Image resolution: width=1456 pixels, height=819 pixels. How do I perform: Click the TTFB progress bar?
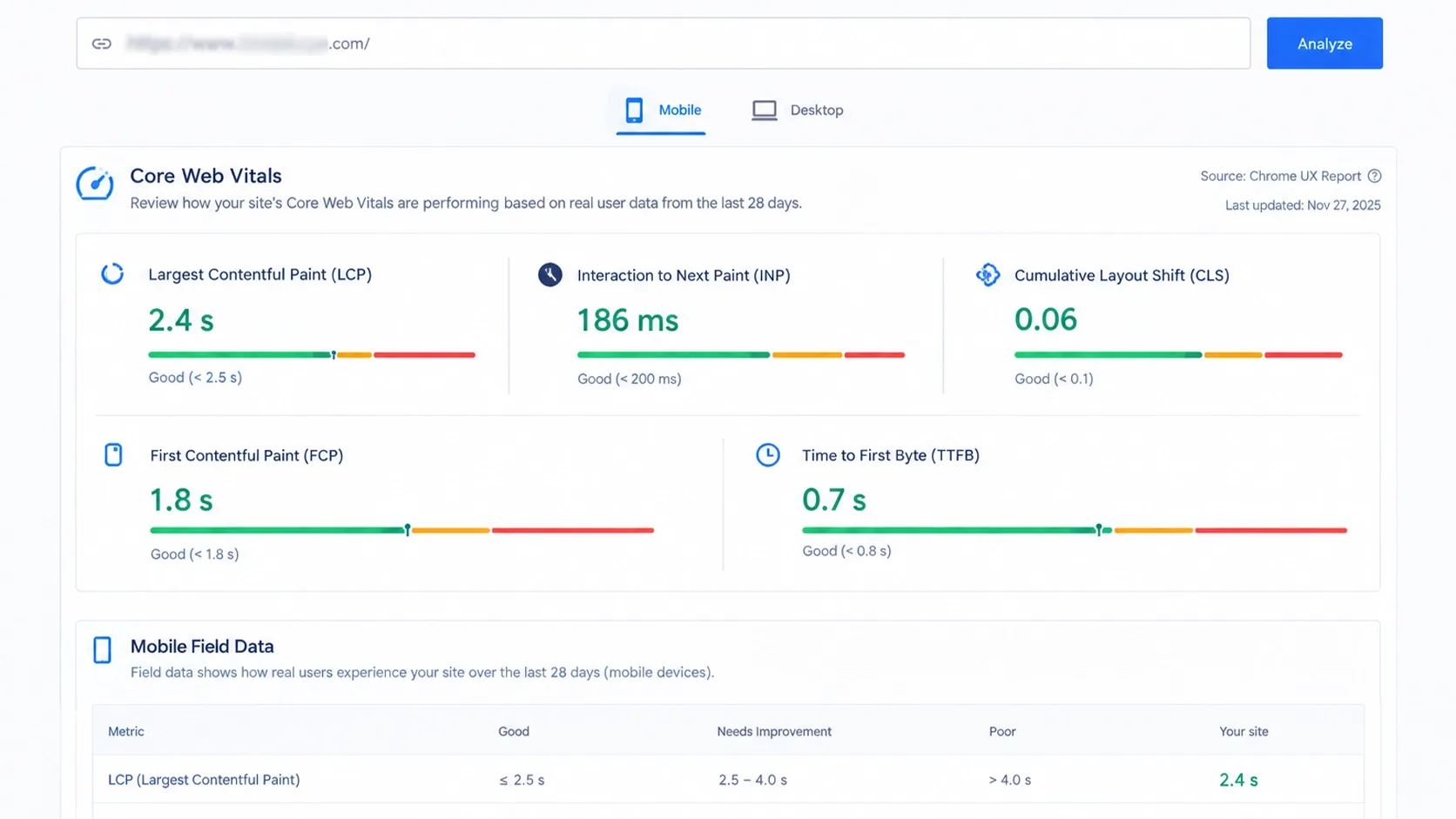pyautogui.click(x=1075, y=530)
